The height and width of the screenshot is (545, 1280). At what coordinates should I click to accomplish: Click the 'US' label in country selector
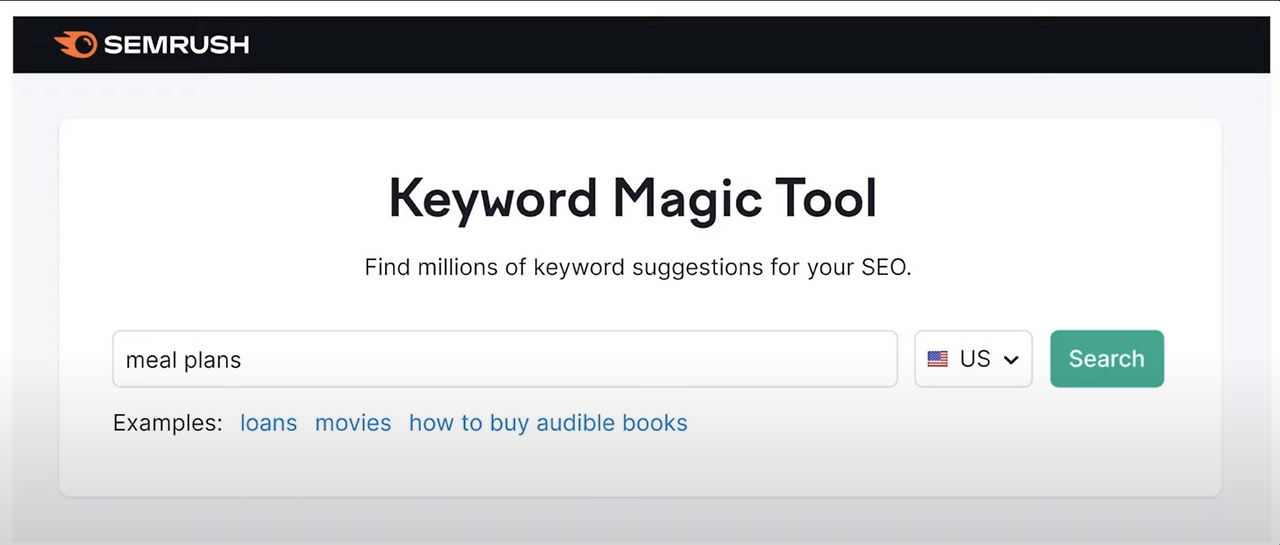click(x=975, y=359)
